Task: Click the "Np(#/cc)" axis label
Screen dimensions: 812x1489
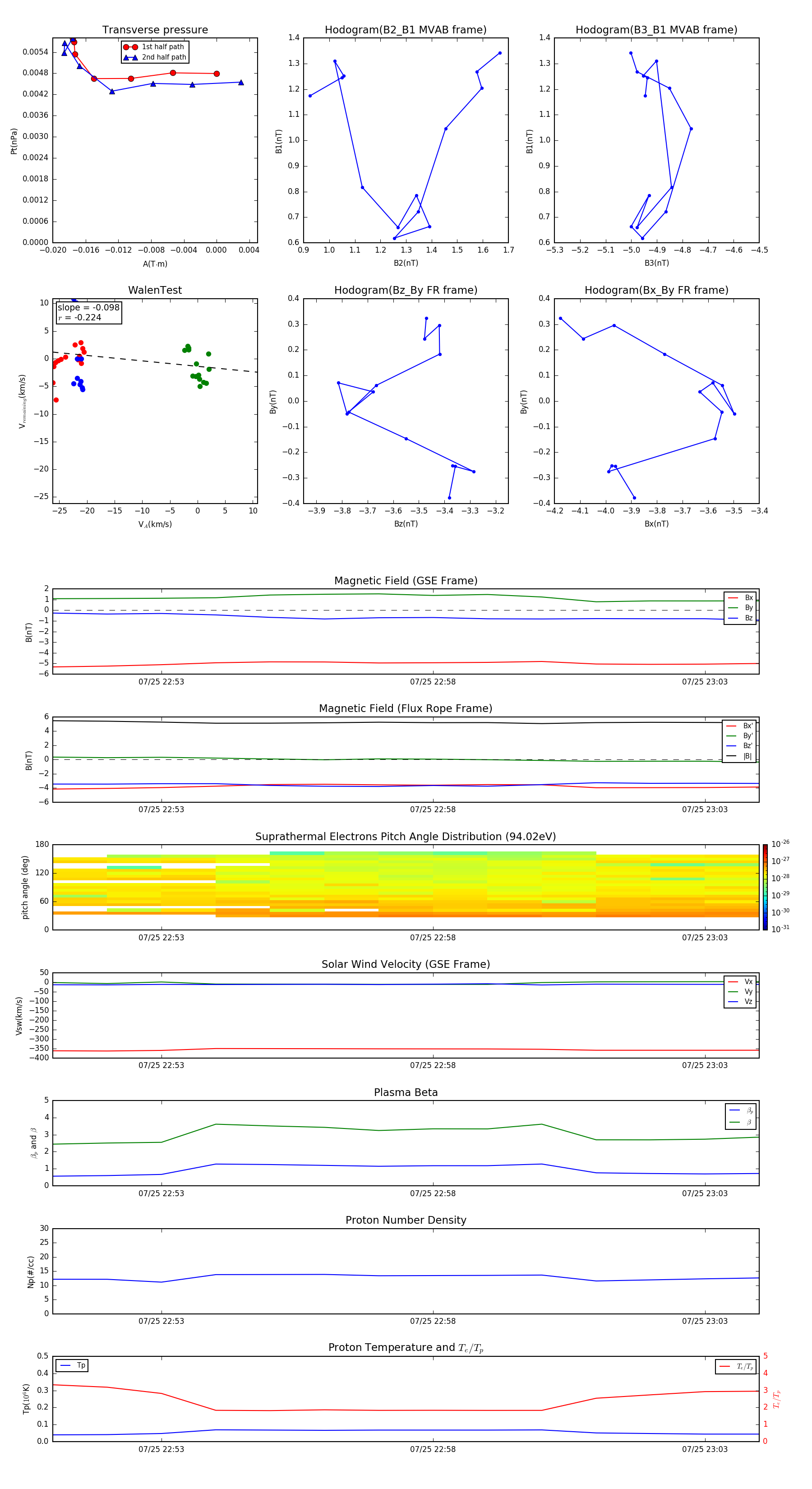Action: 31,1272
